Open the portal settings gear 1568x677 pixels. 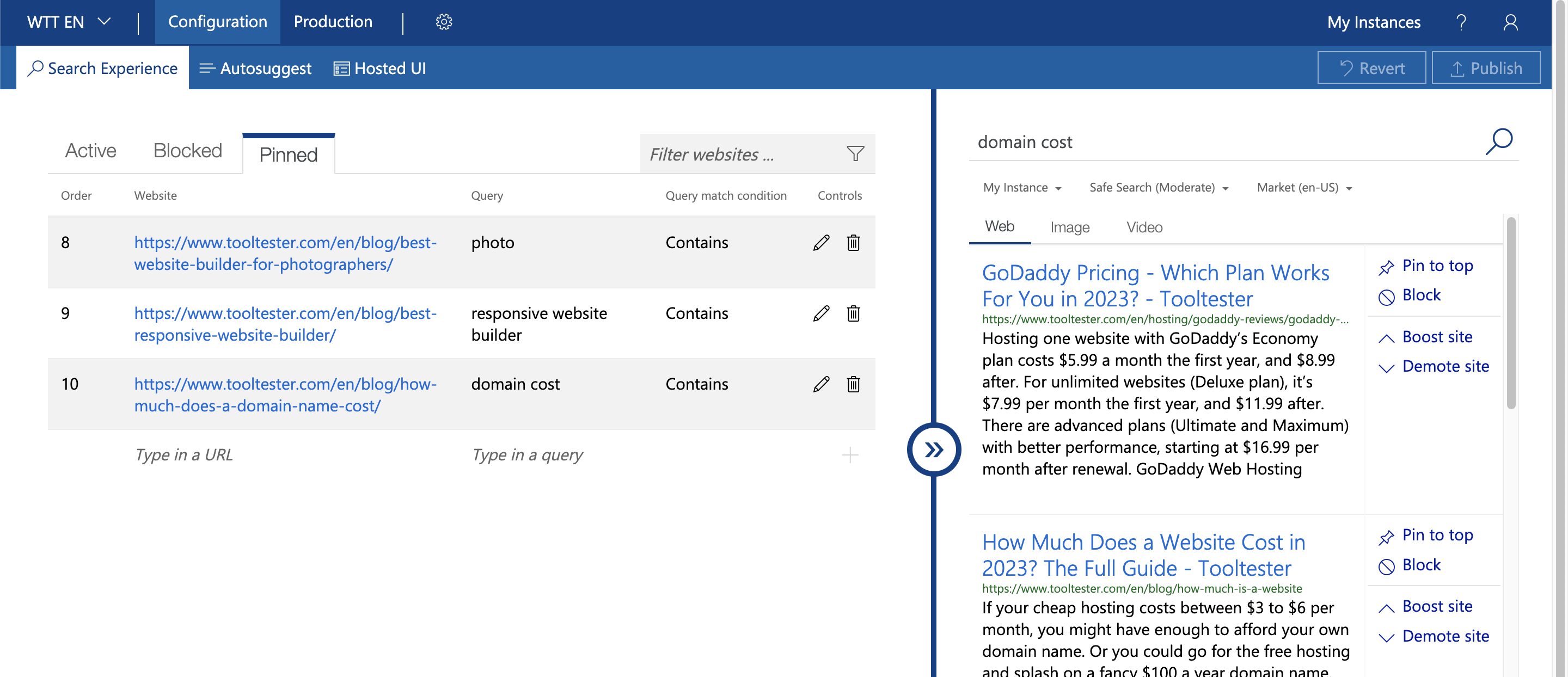coord(445,21)
